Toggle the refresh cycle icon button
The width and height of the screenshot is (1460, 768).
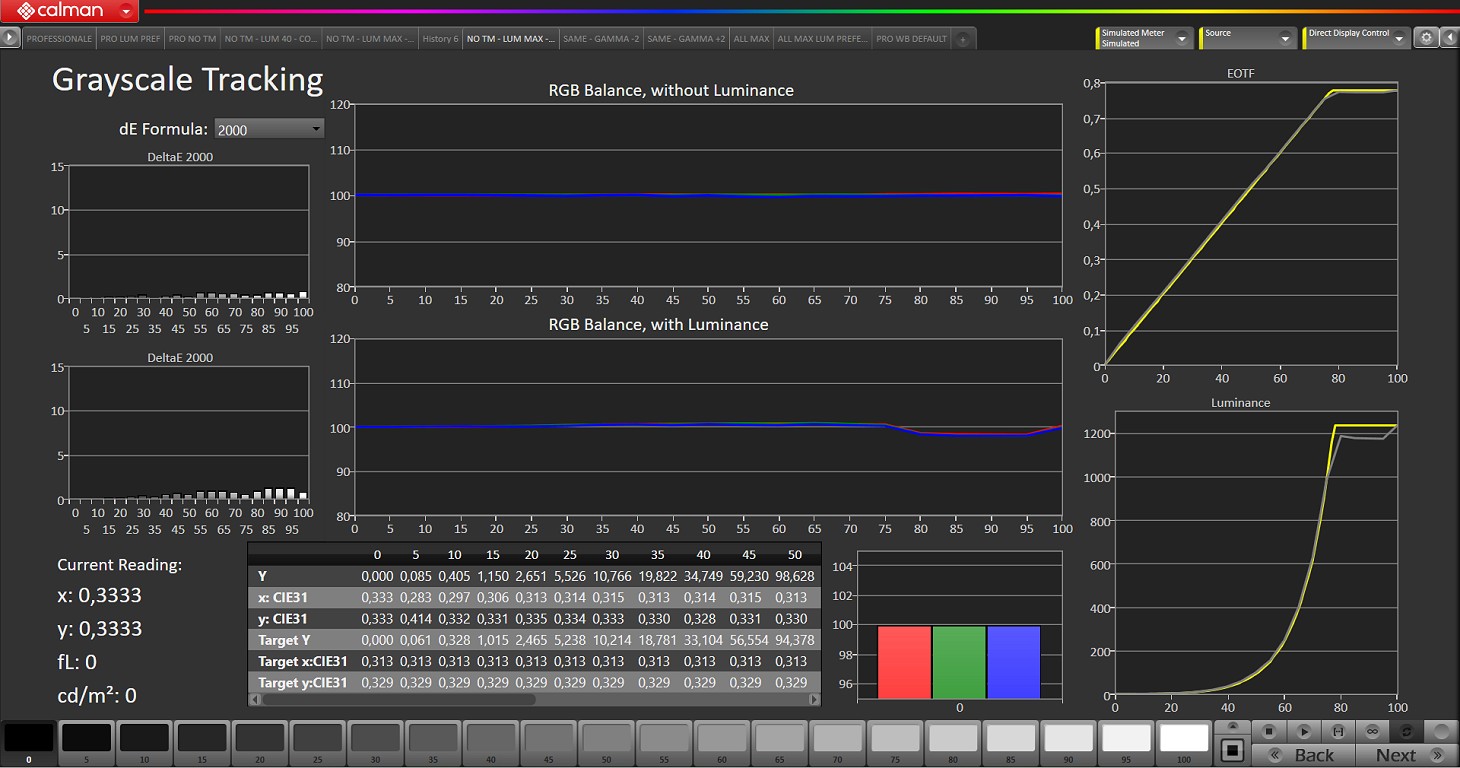1406,732
